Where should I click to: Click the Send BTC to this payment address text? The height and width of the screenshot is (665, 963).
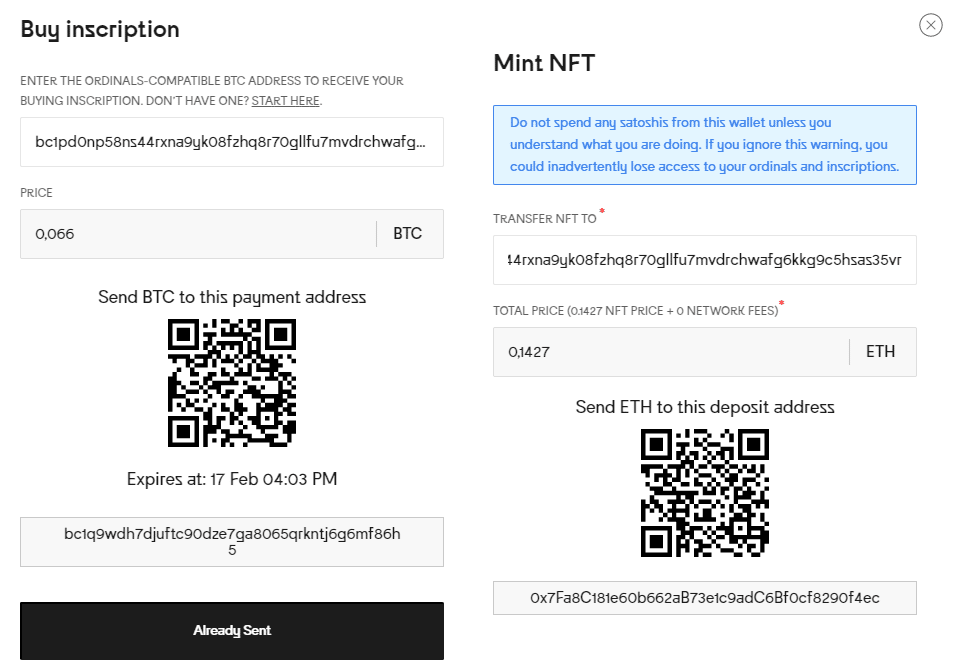click(x=232, y=297)
